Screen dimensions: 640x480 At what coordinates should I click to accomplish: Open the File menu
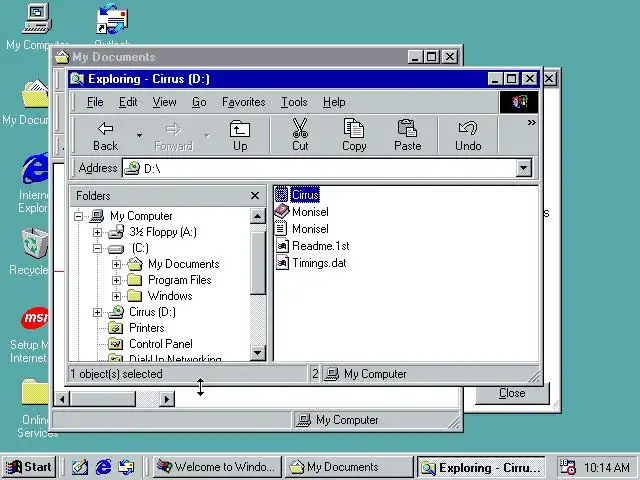[x=95, y=102]
